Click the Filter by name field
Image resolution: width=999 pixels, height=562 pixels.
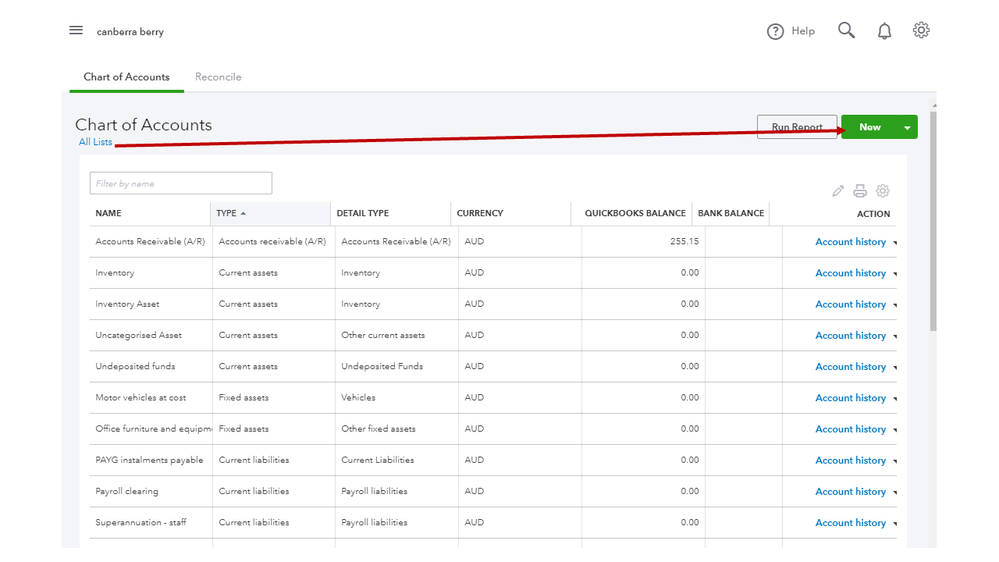pyautogui.click(x=181, y=184)
